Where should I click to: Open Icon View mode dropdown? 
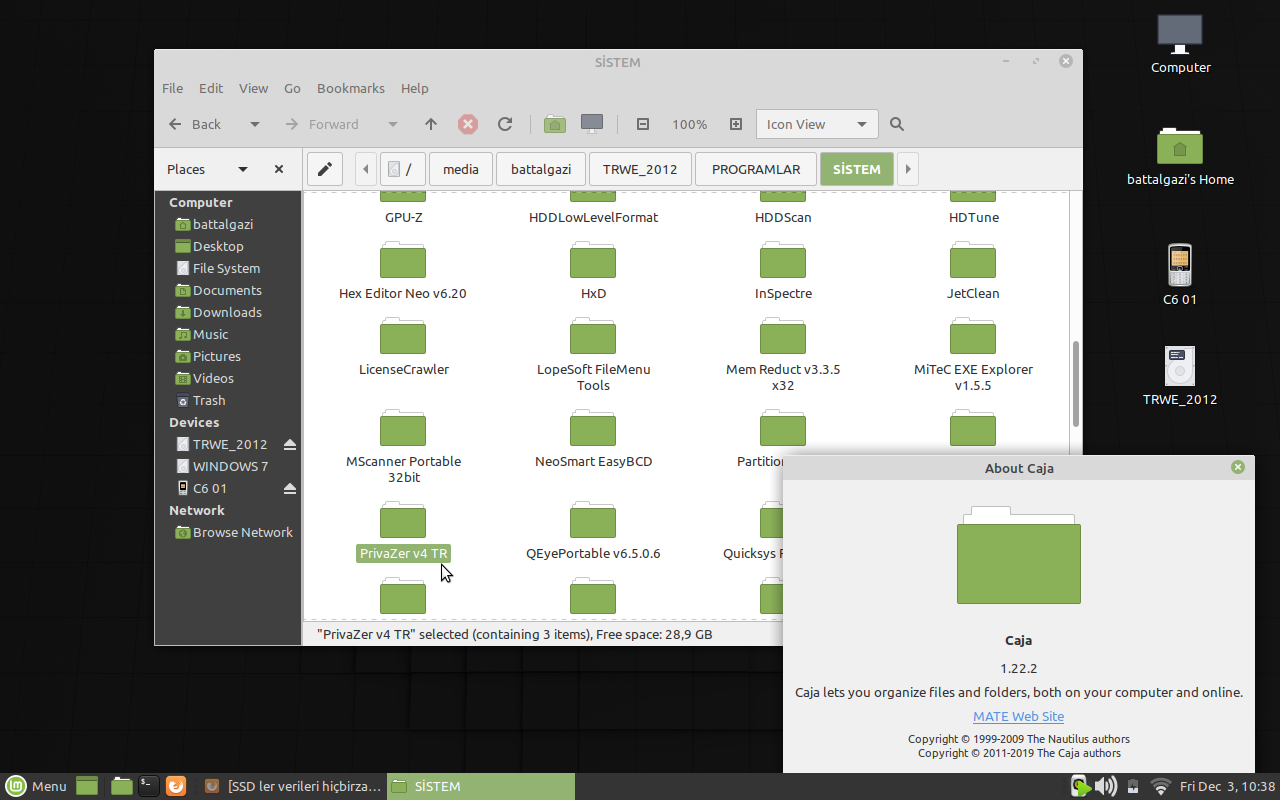pos(817,124)
